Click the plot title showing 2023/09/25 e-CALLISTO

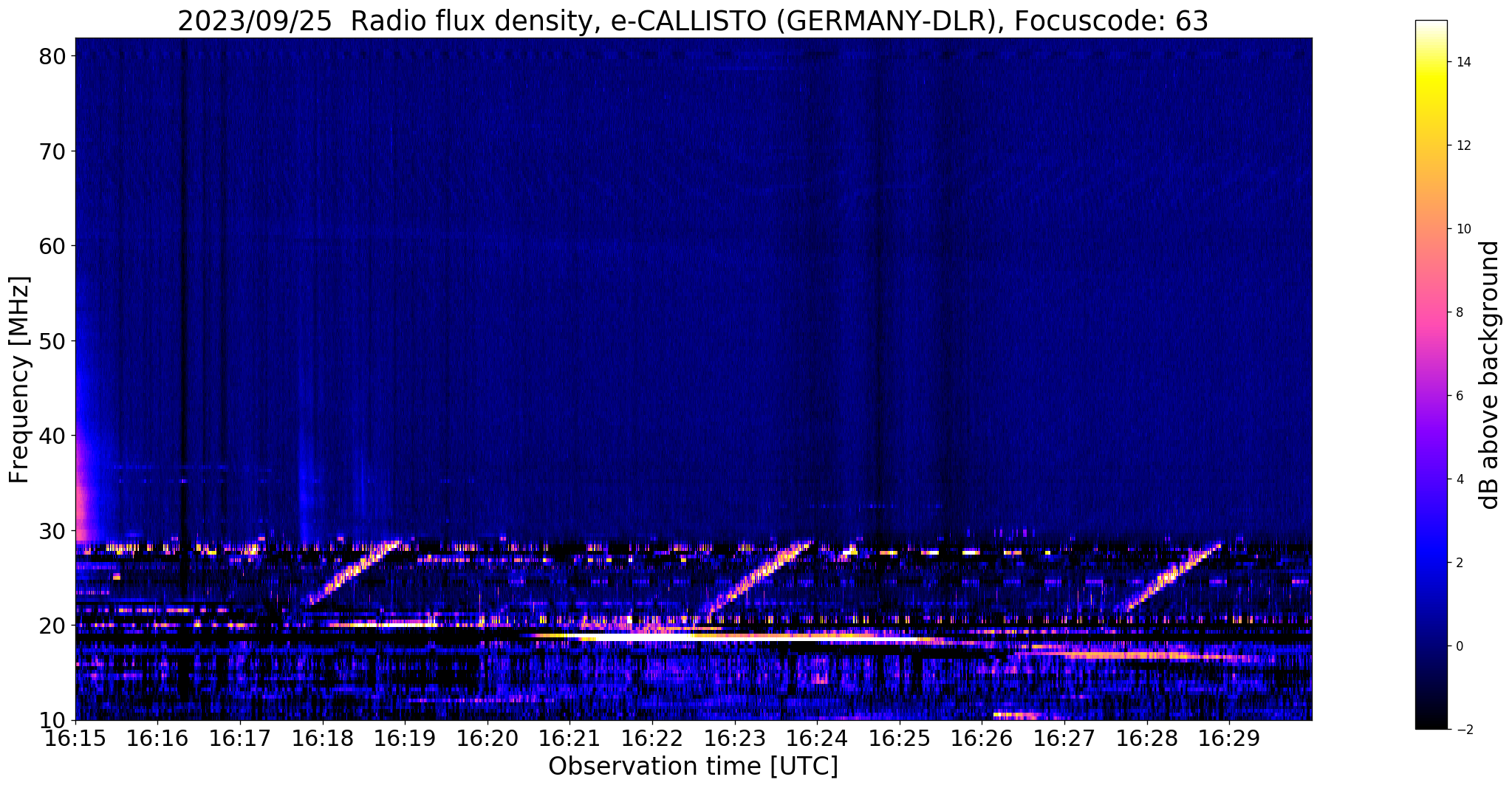pyautogui.click(x=693, y=21)
